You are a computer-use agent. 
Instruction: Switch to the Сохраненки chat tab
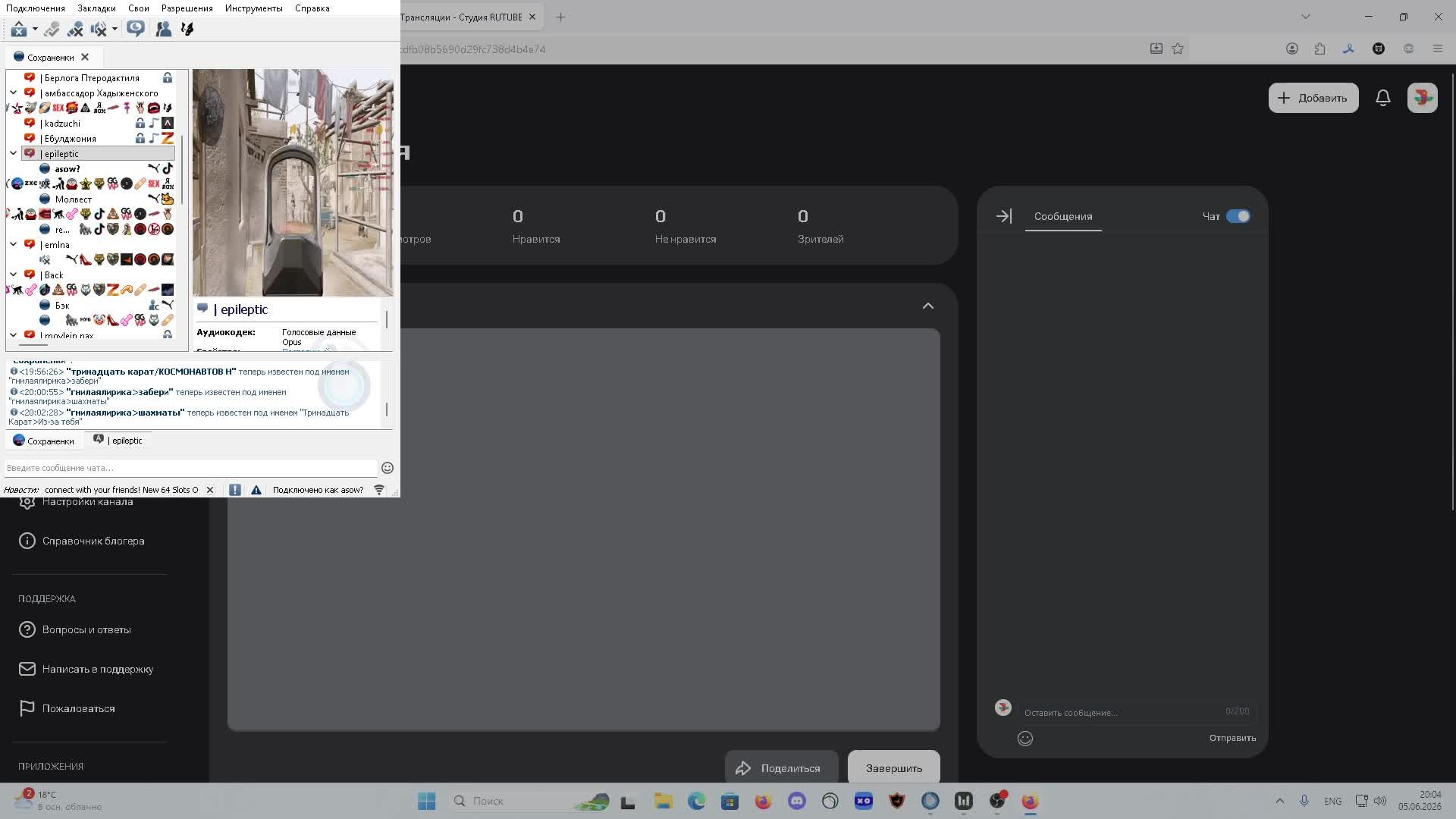(44, 441)
